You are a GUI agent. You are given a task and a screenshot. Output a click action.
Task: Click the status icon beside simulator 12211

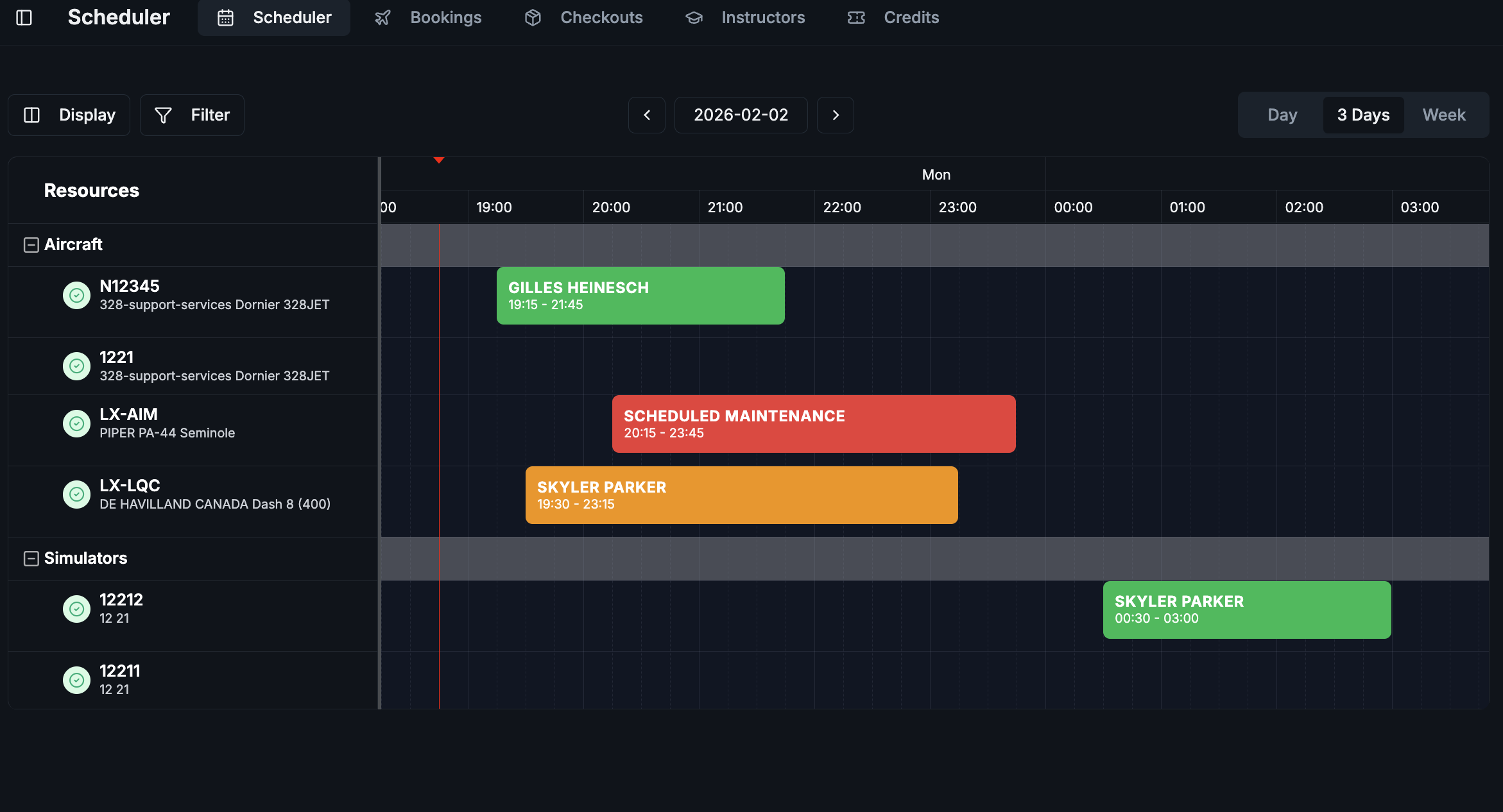coord(76,680)
